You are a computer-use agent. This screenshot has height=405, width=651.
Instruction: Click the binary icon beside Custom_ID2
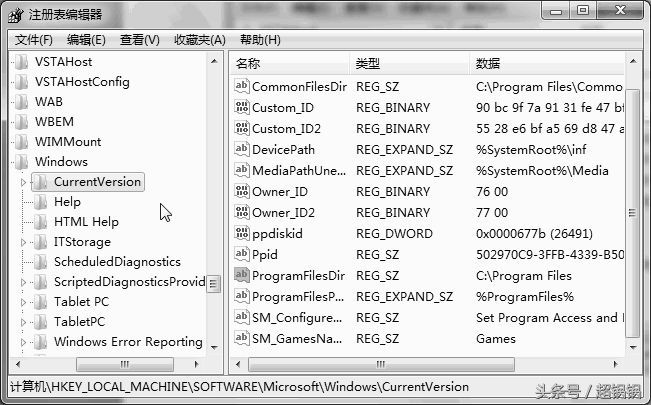tap(242, 128)
